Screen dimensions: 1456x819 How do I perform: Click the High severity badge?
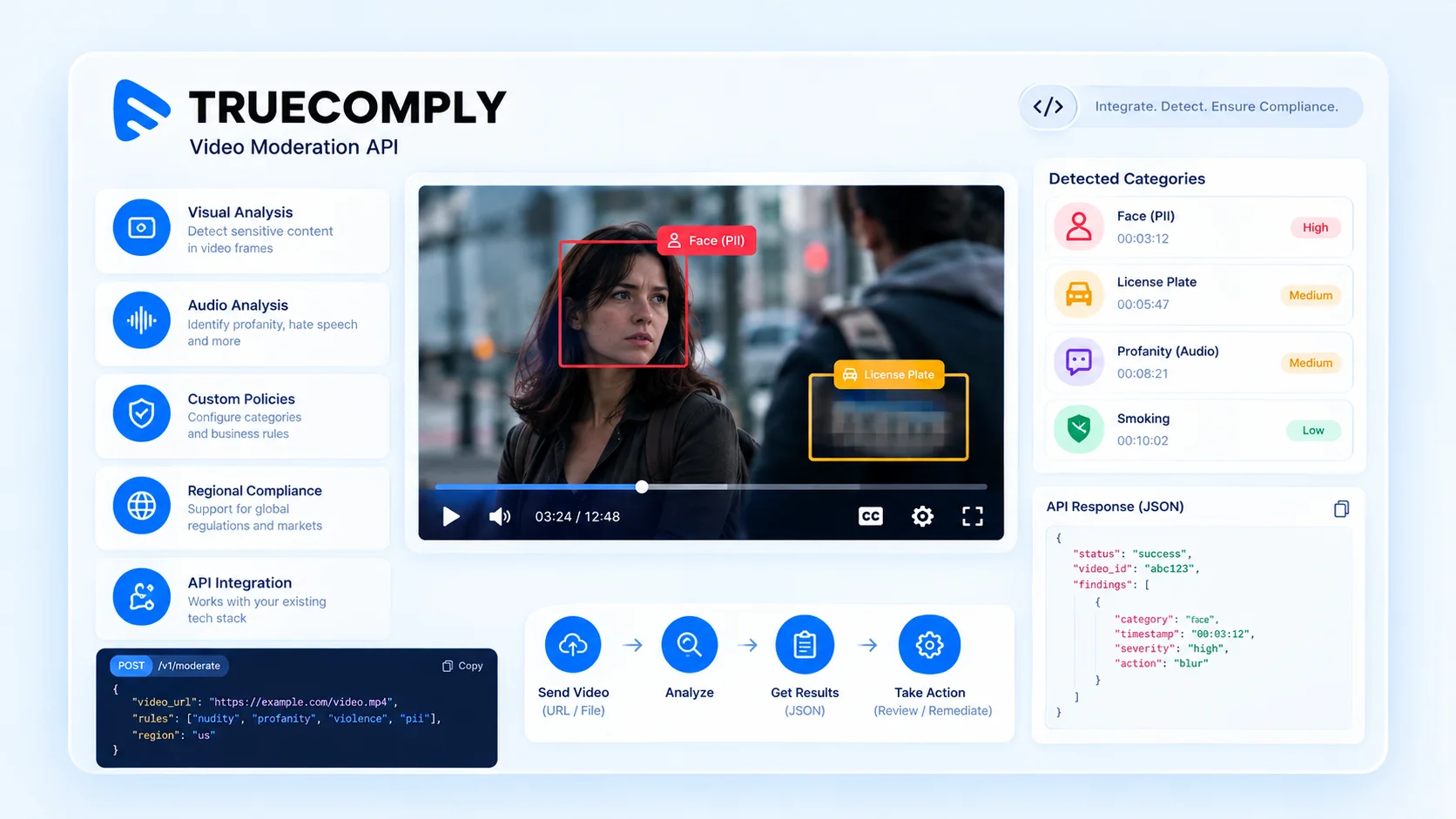click(1315, 227)
